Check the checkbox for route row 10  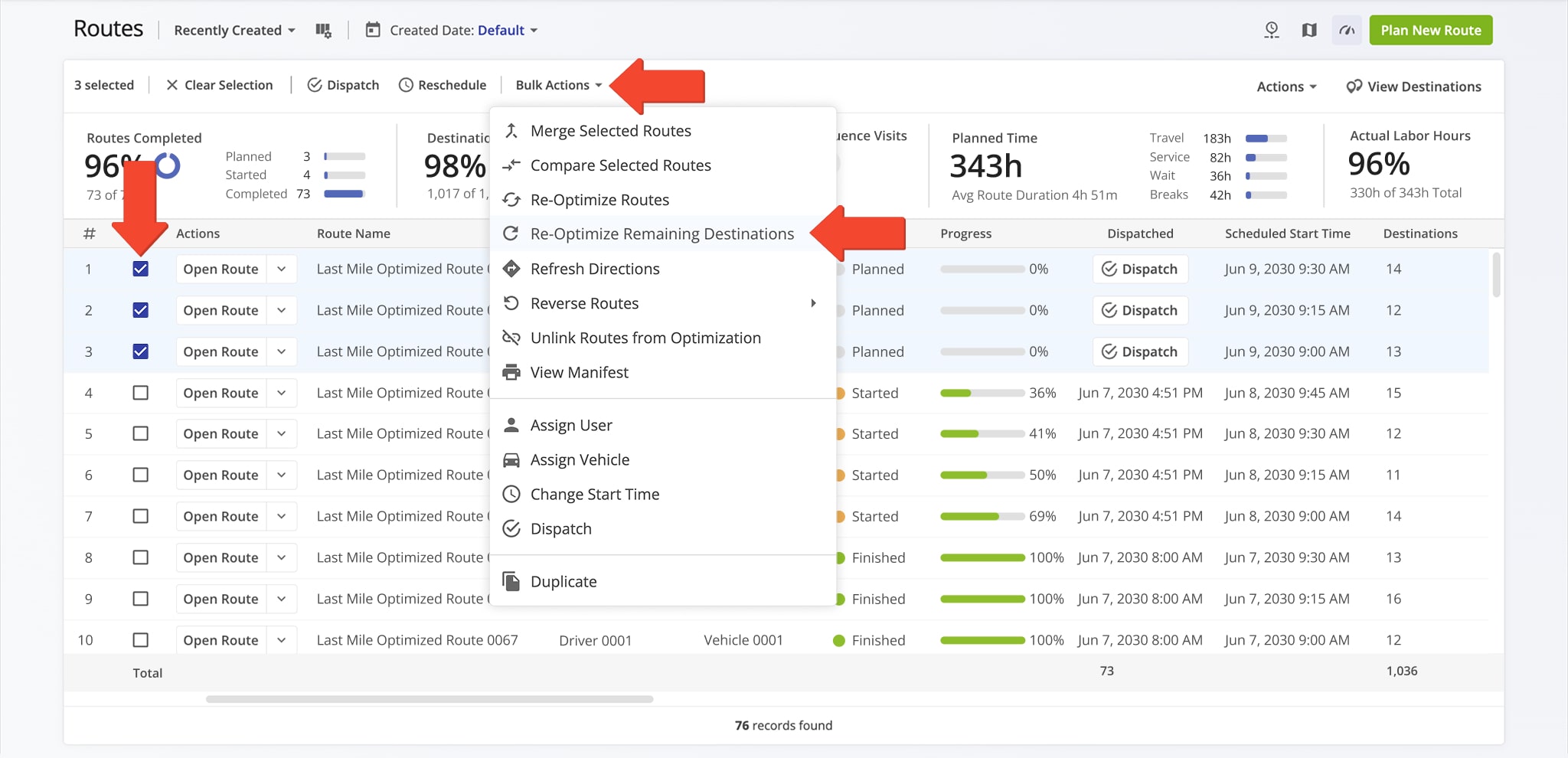pyautogui.click(x=140, y=640)
